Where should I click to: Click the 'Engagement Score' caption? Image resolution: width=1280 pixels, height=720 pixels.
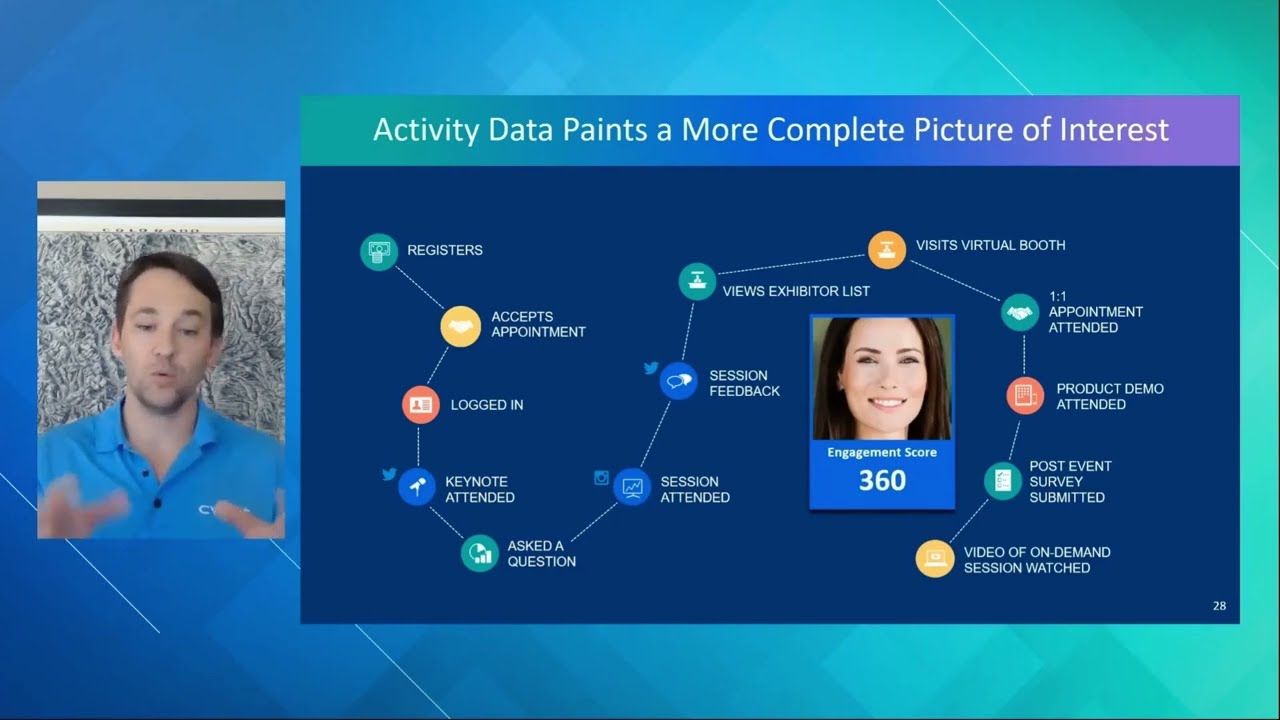point(882,452)
